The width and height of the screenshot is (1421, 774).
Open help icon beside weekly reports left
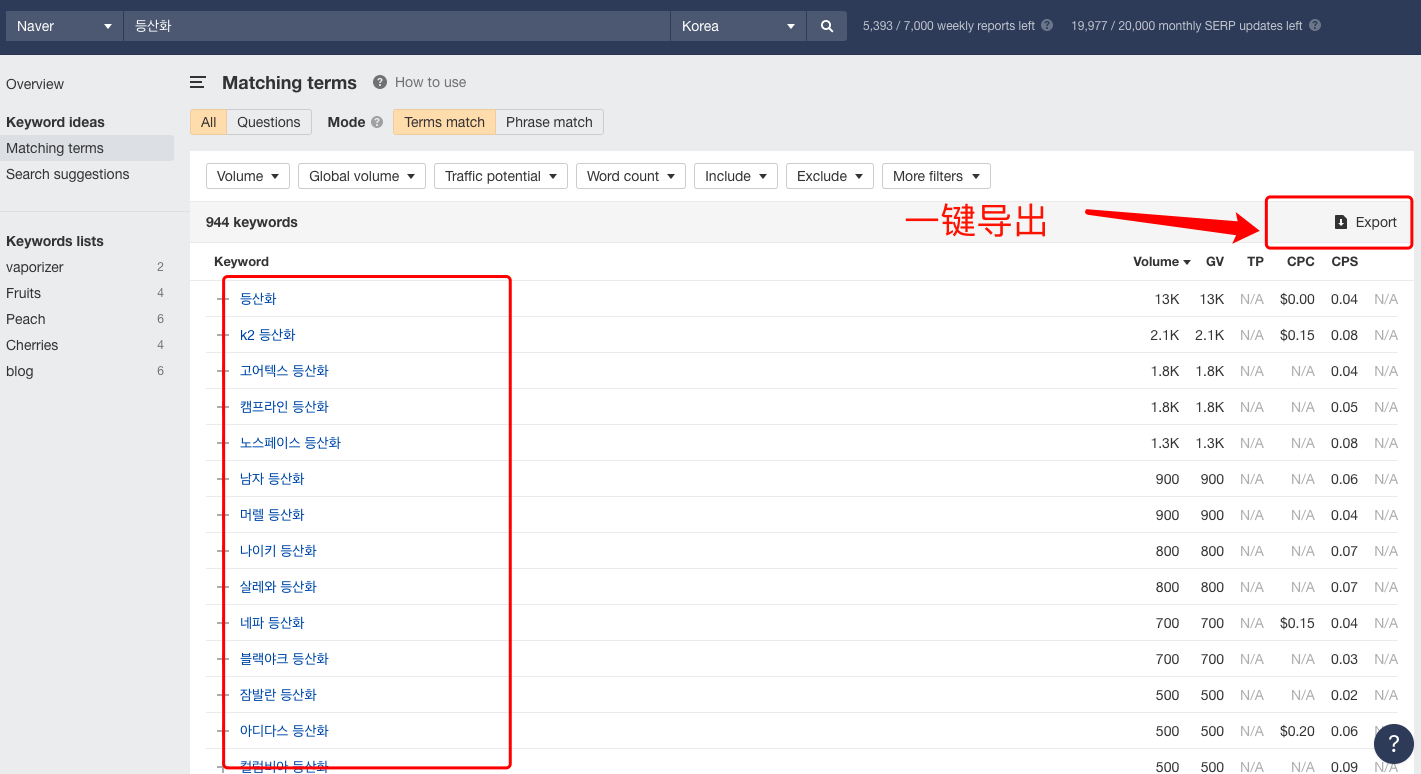click(1047, 26)
